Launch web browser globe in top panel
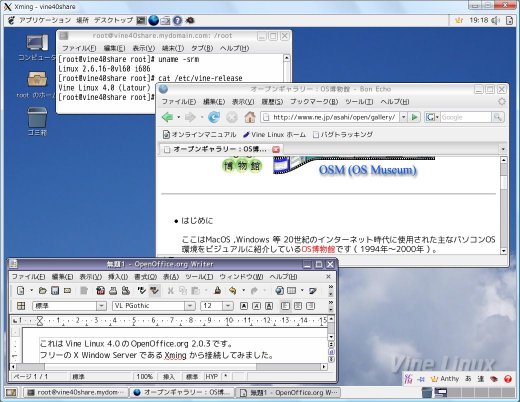 coord(153,21)
